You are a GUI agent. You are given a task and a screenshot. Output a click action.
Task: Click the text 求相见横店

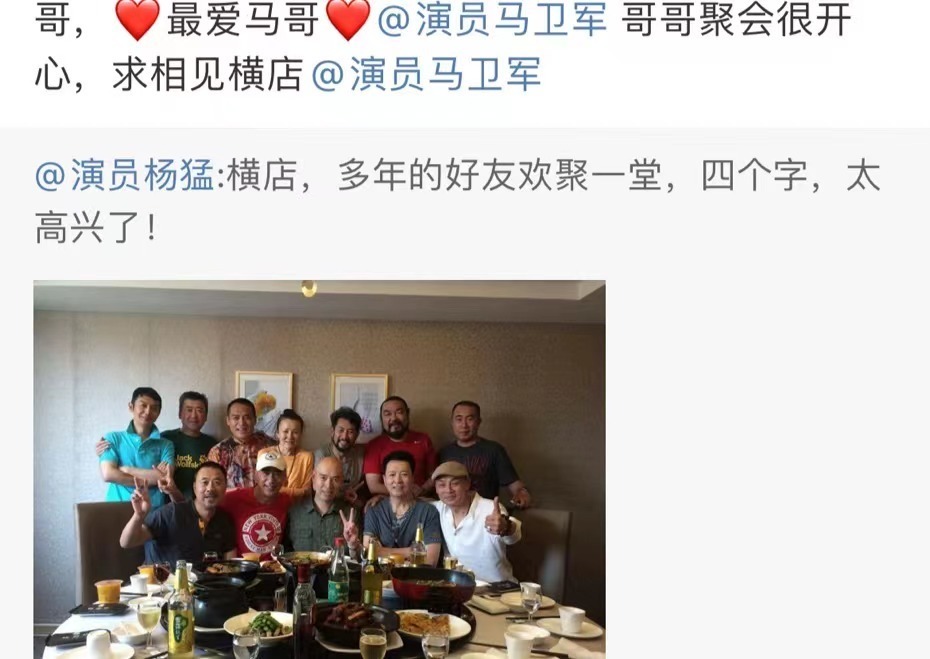pyautogui.click(x=207, y=75)
